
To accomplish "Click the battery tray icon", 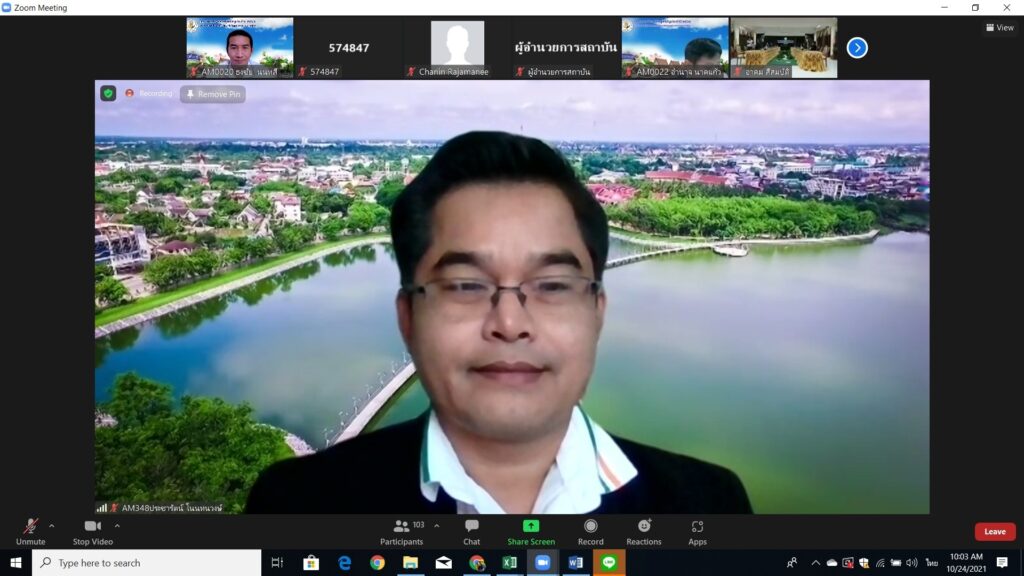I will coord(896,563).
